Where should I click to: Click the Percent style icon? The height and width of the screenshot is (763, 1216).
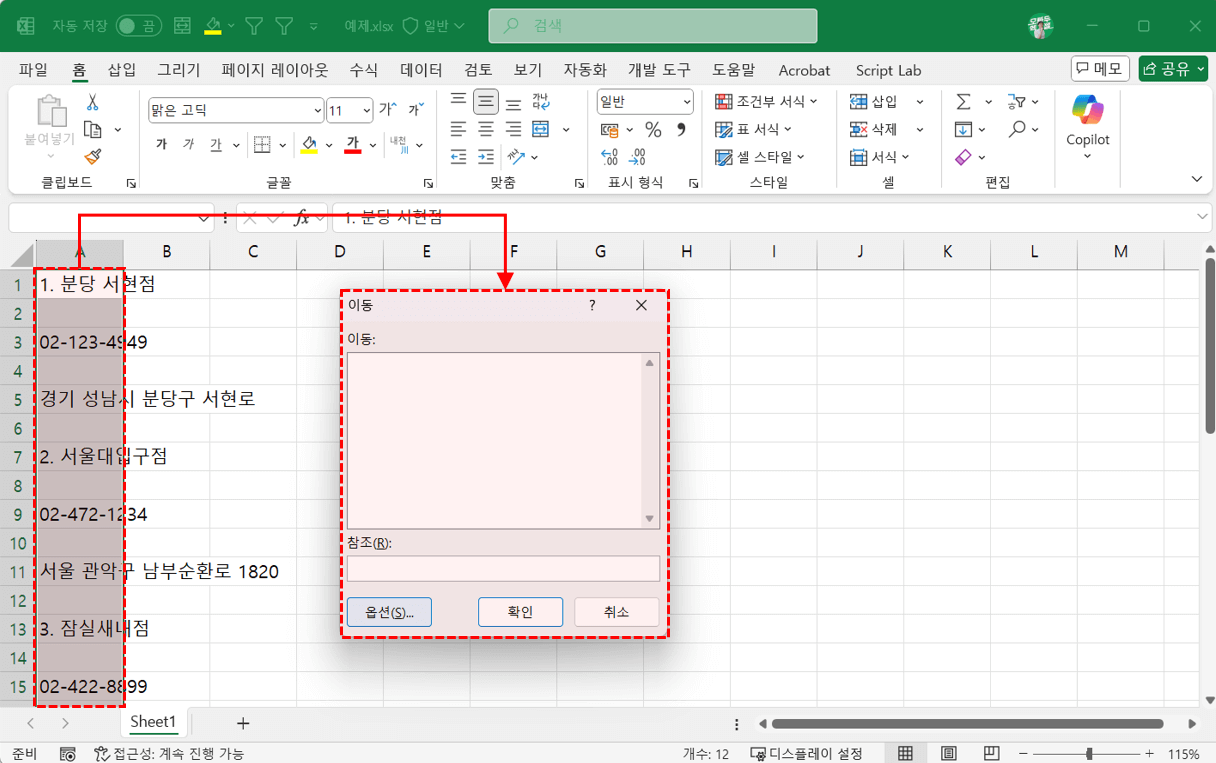[653, 130]
